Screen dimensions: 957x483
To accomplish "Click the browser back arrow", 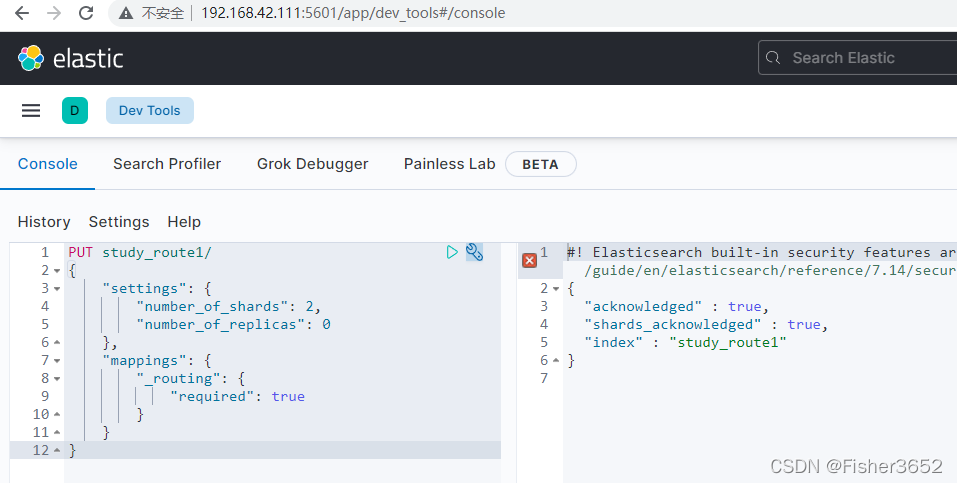I will tap(21, 13).
